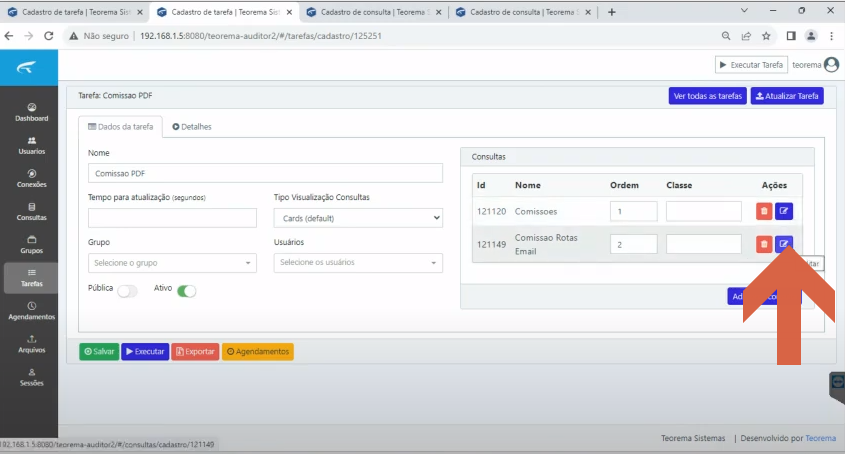Click the blue Executar button
Viewport: 845px width, 454px height.
[x=145, y=352]
